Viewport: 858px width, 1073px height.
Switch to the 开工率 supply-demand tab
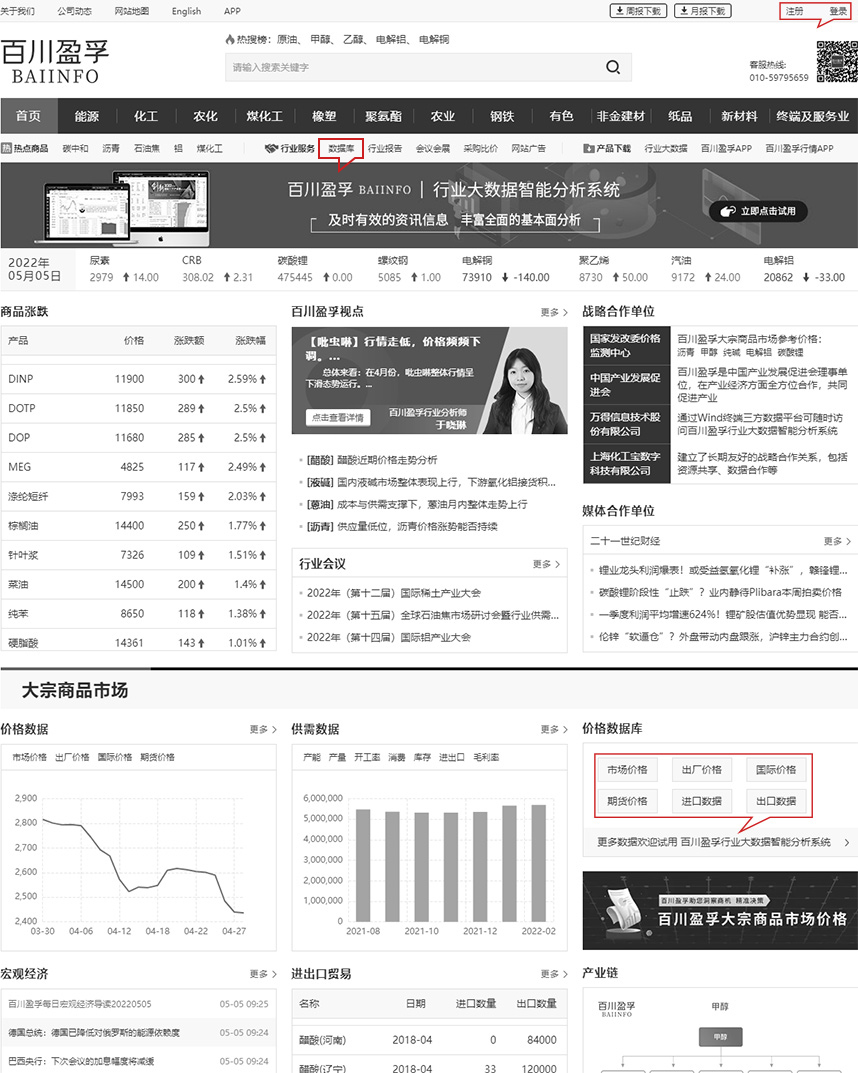tap(367, 757)
